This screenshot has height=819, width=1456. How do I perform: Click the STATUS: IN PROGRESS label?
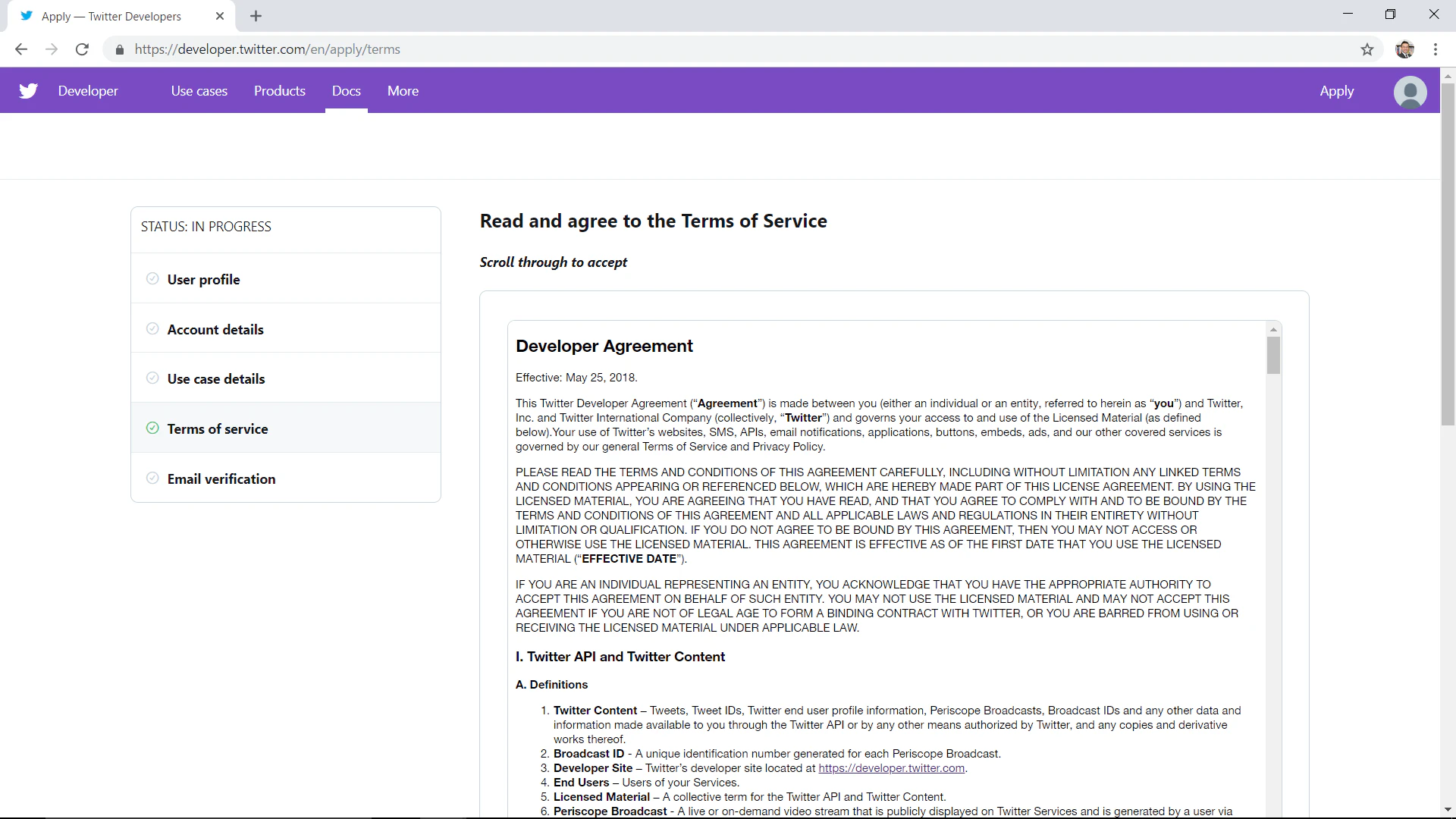[206, 227]
